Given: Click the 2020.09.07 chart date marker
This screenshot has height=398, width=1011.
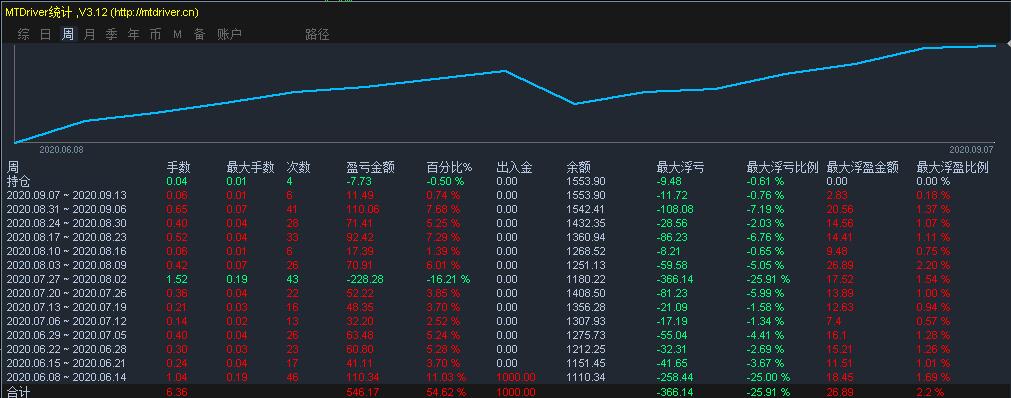Looking at the screenshot, I should [972, 149].
